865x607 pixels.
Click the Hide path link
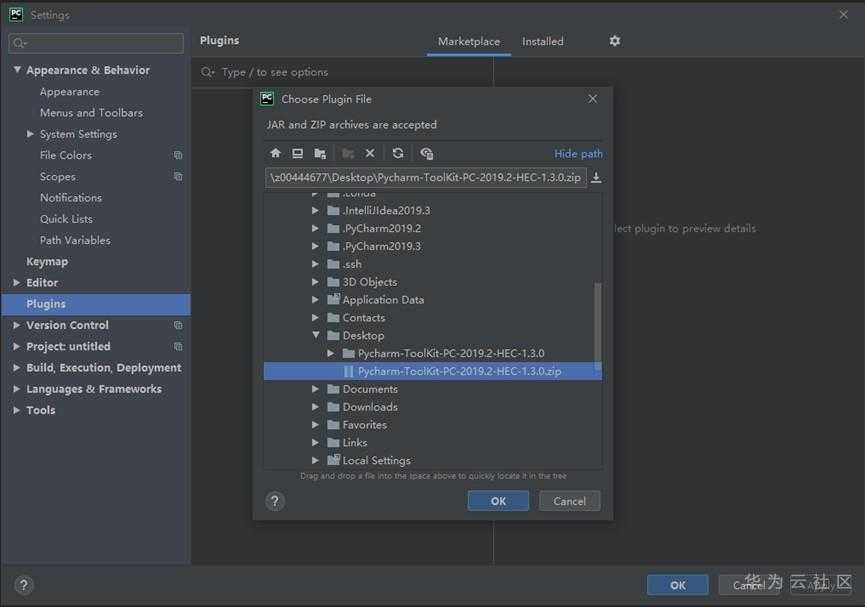578,154
